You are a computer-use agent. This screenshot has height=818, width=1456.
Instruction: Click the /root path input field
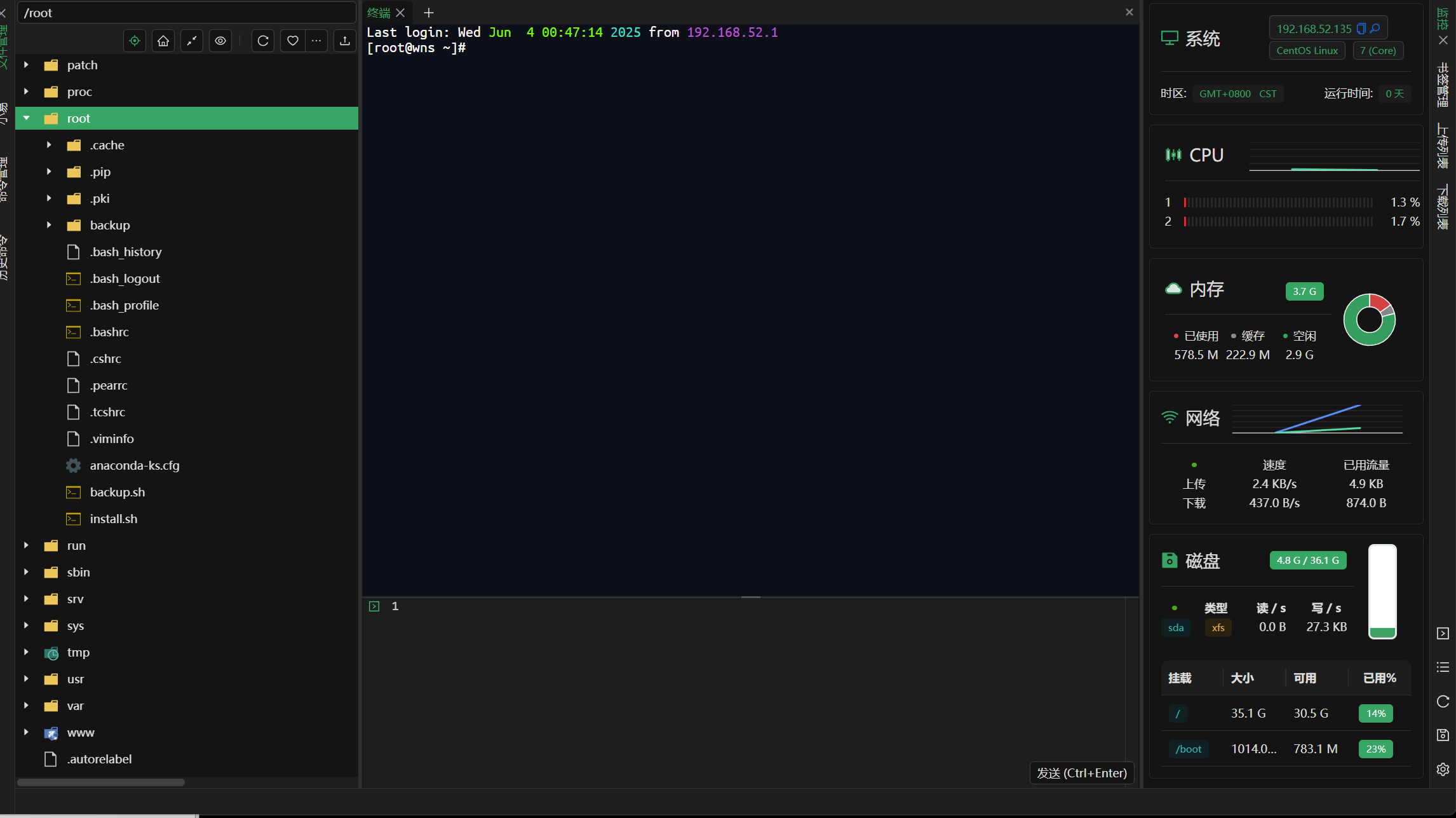186,13
